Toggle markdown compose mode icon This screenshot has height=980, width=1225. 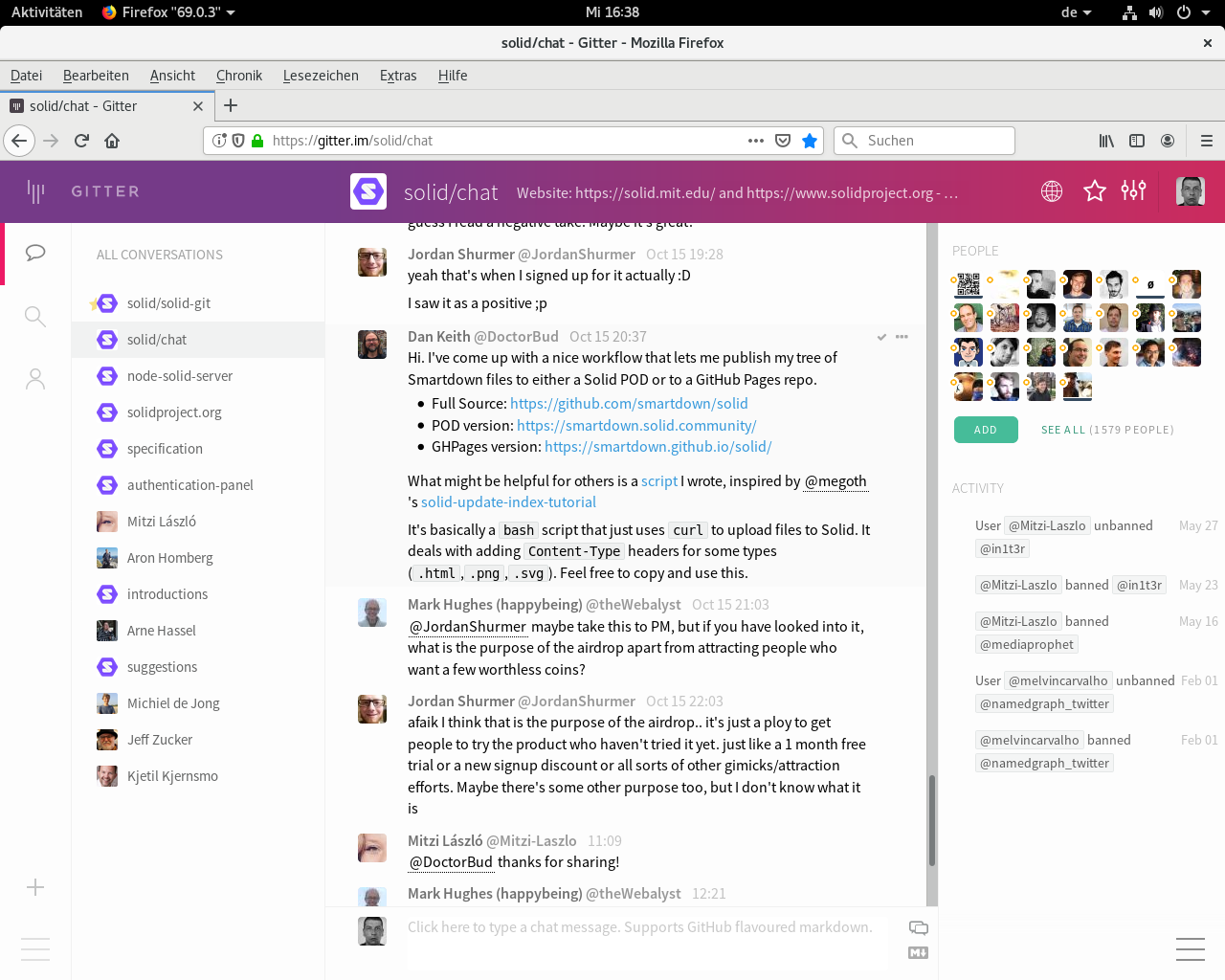918,952
